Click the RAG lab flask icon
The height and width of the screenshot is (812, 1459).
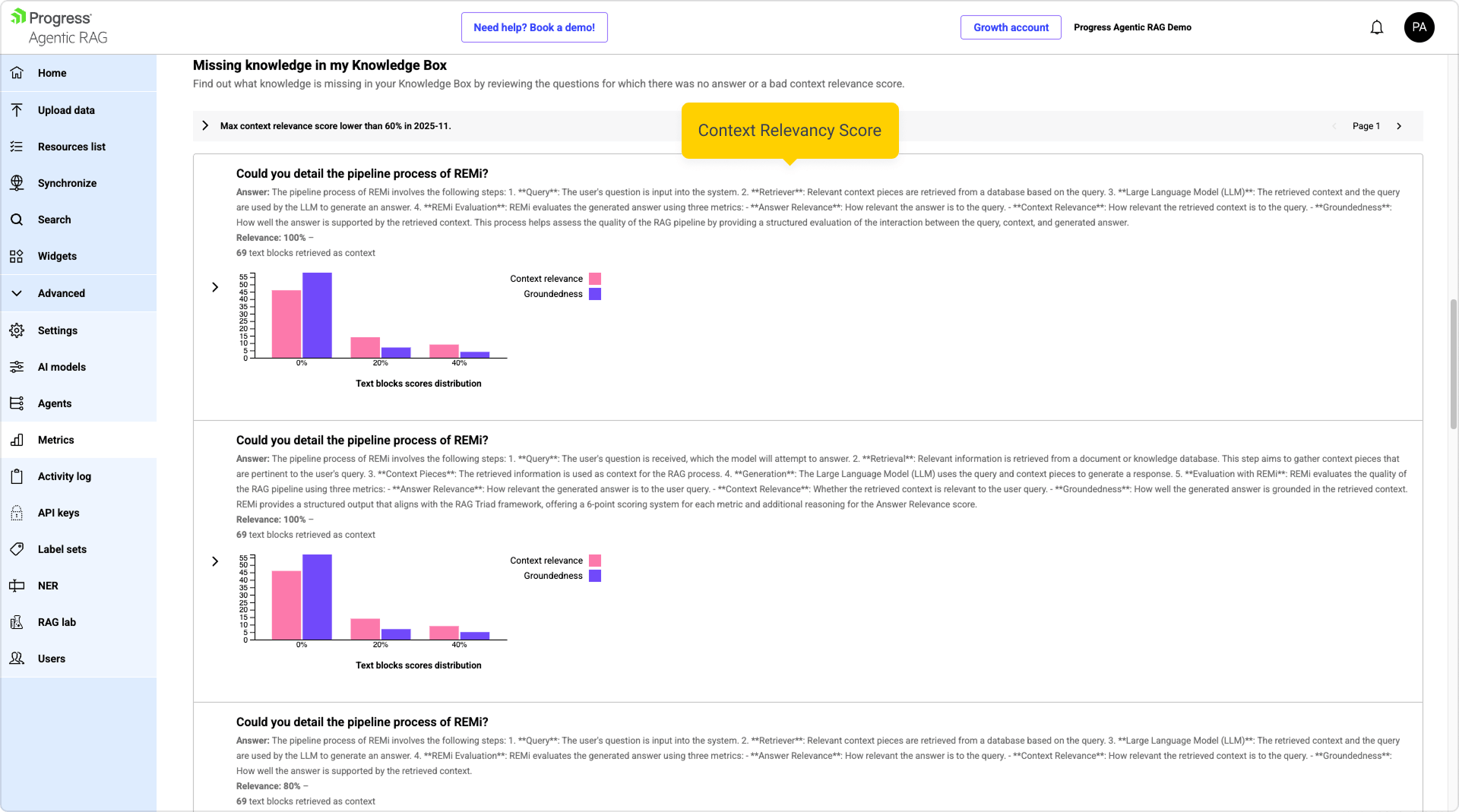pos(17,622)
